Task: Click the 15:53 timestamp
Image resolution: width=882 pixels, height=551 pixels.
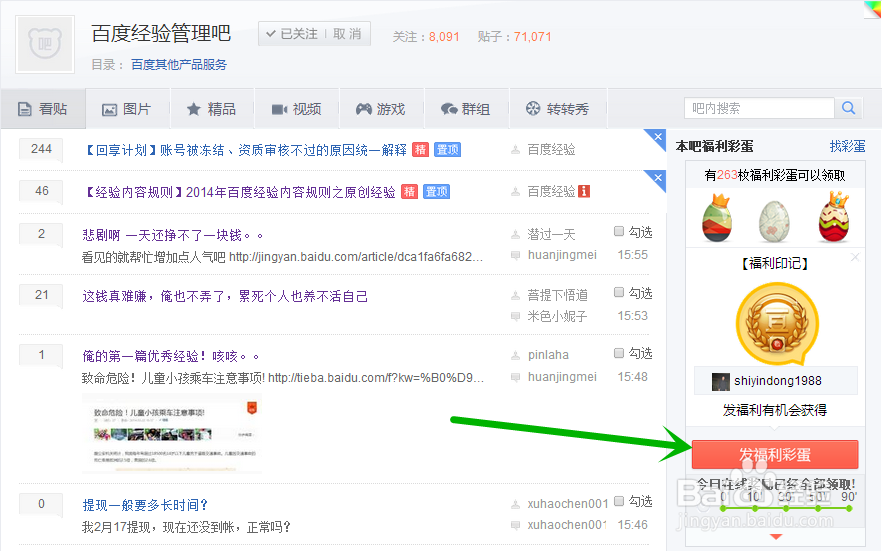Action: click(633, 316)
